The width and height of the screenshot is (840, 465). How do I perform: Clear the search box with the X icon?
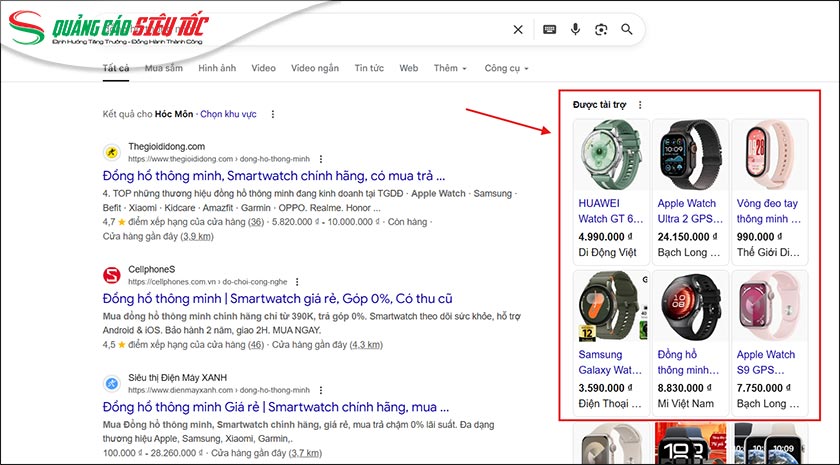click(518, 30)
